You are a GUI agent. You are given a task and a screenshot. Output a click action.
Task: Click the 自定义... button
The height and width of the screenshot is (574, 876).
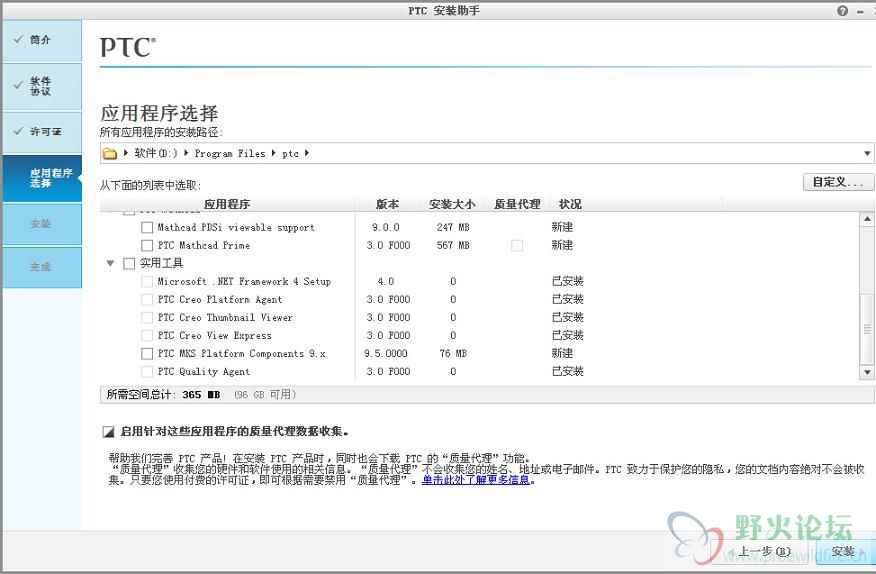click(x=837, y=182)
